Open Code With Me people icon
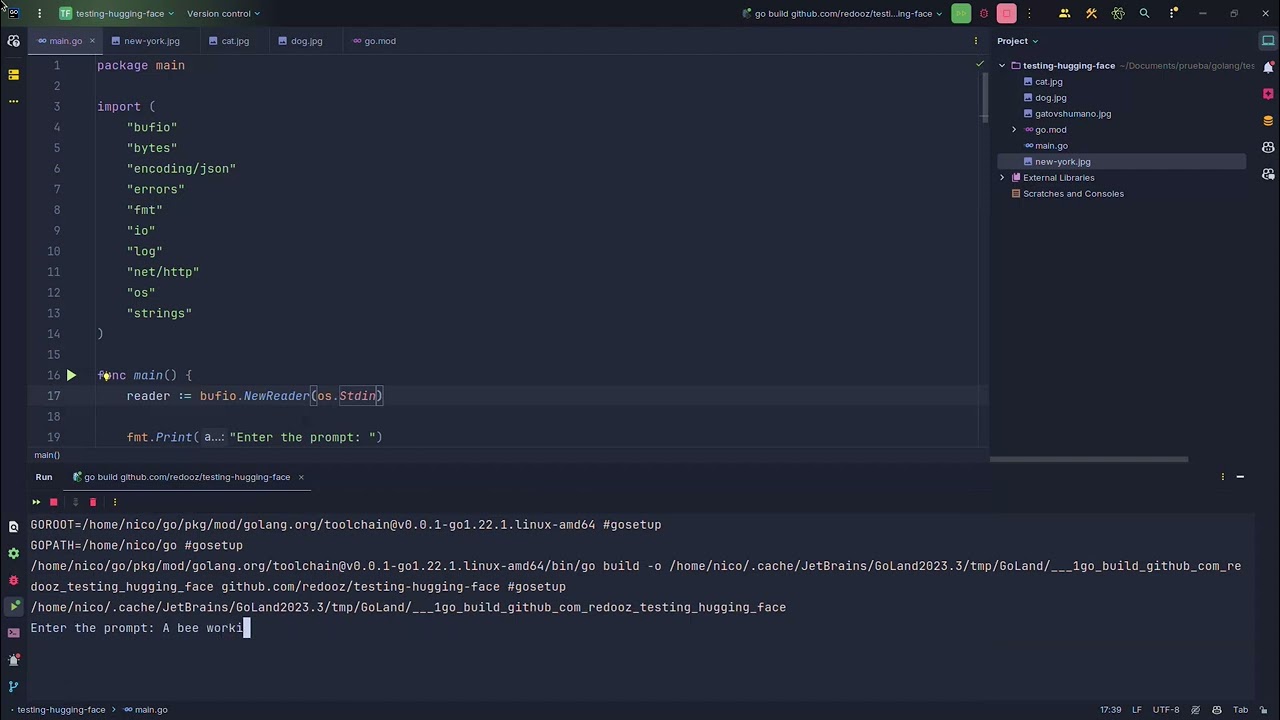 (1064, 13)
